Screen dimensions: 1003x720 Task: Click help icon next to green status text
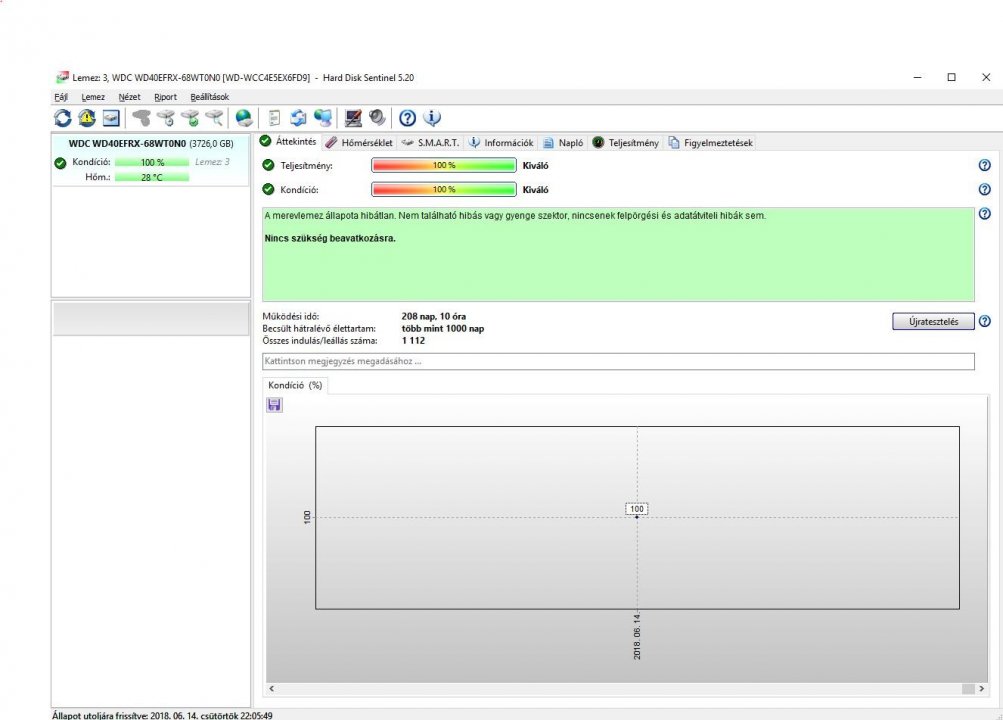click(x=984, y=214)
